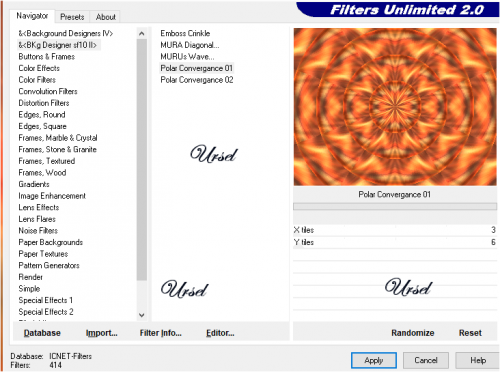Choose the Polar Convergance 01 filter
The height and width of the screenshot is (372, 500).
pos(196,68)
